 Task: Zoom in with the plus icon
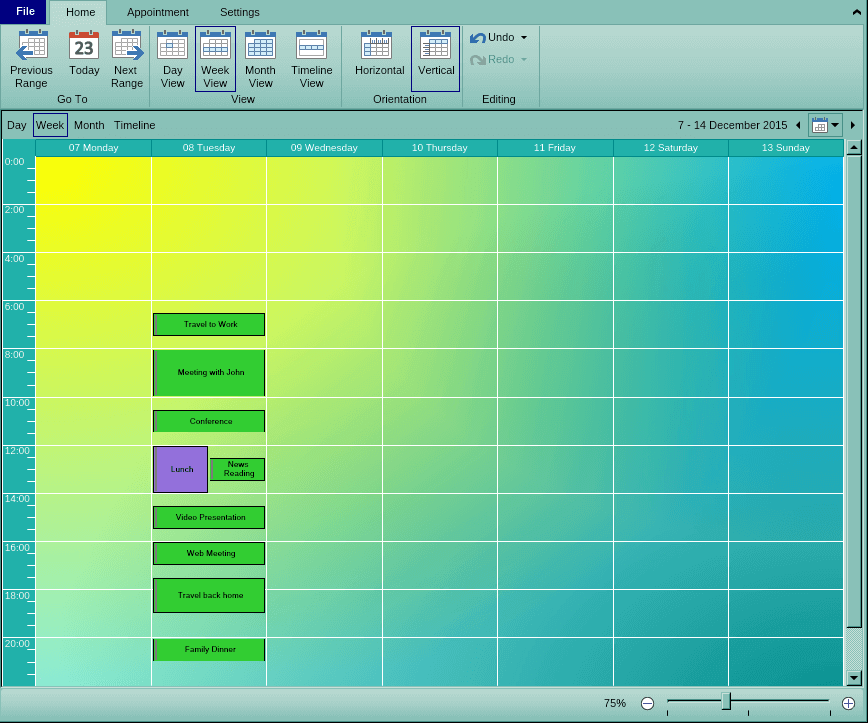click(x=848, y=703)
